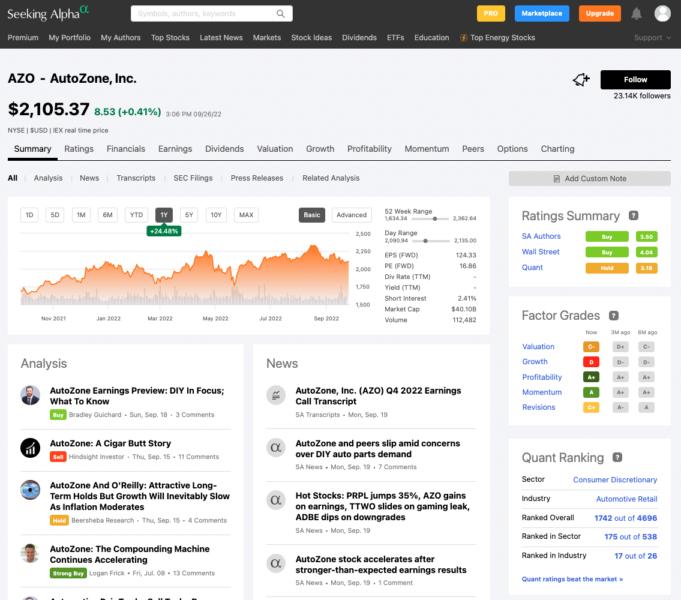
Task: Click the orange price chart area
Action: coord(185,276)
